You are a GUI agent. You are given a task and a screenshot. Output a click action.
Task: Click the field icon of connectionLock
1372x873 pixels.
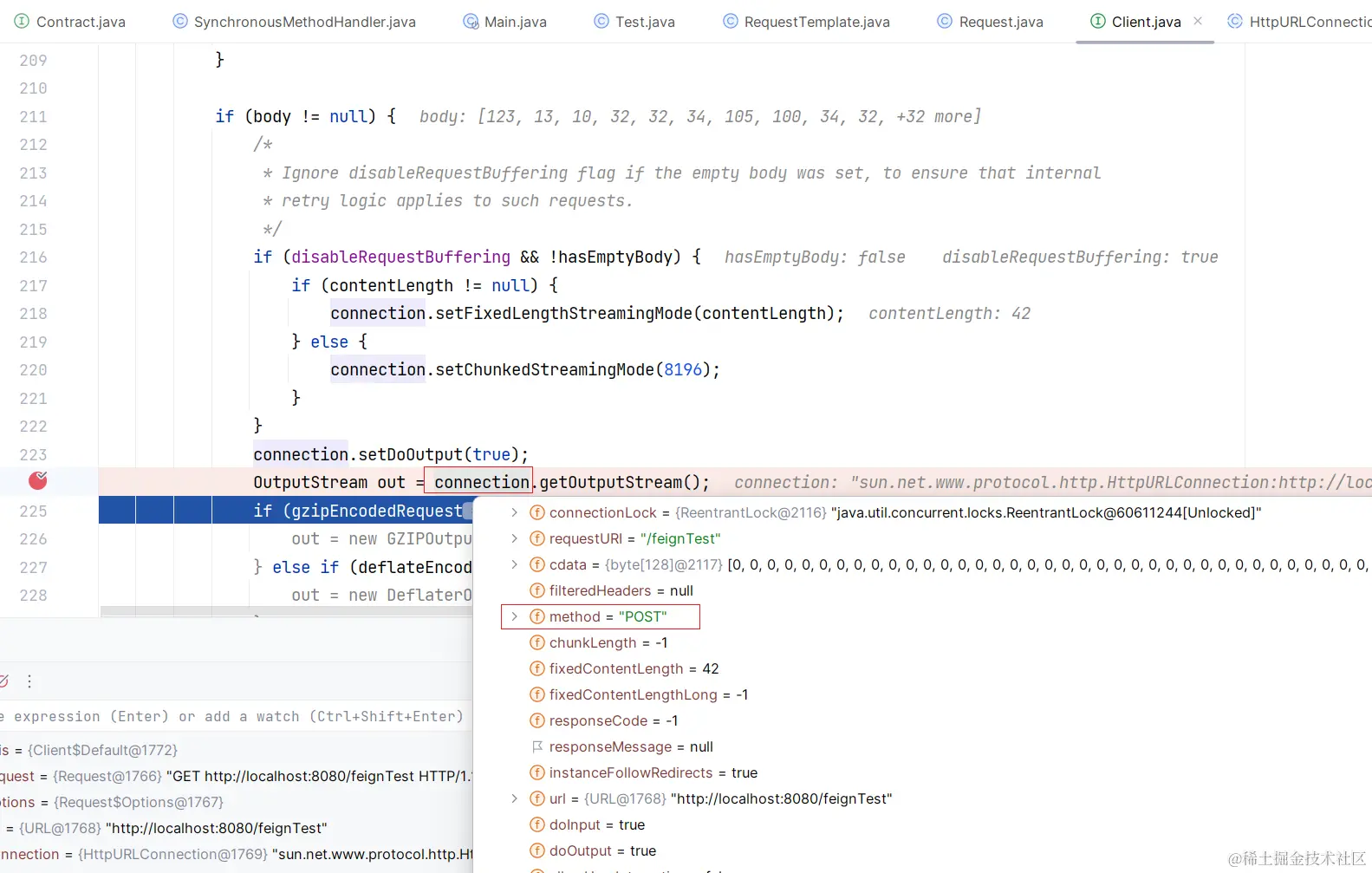(x=537, y=512)
